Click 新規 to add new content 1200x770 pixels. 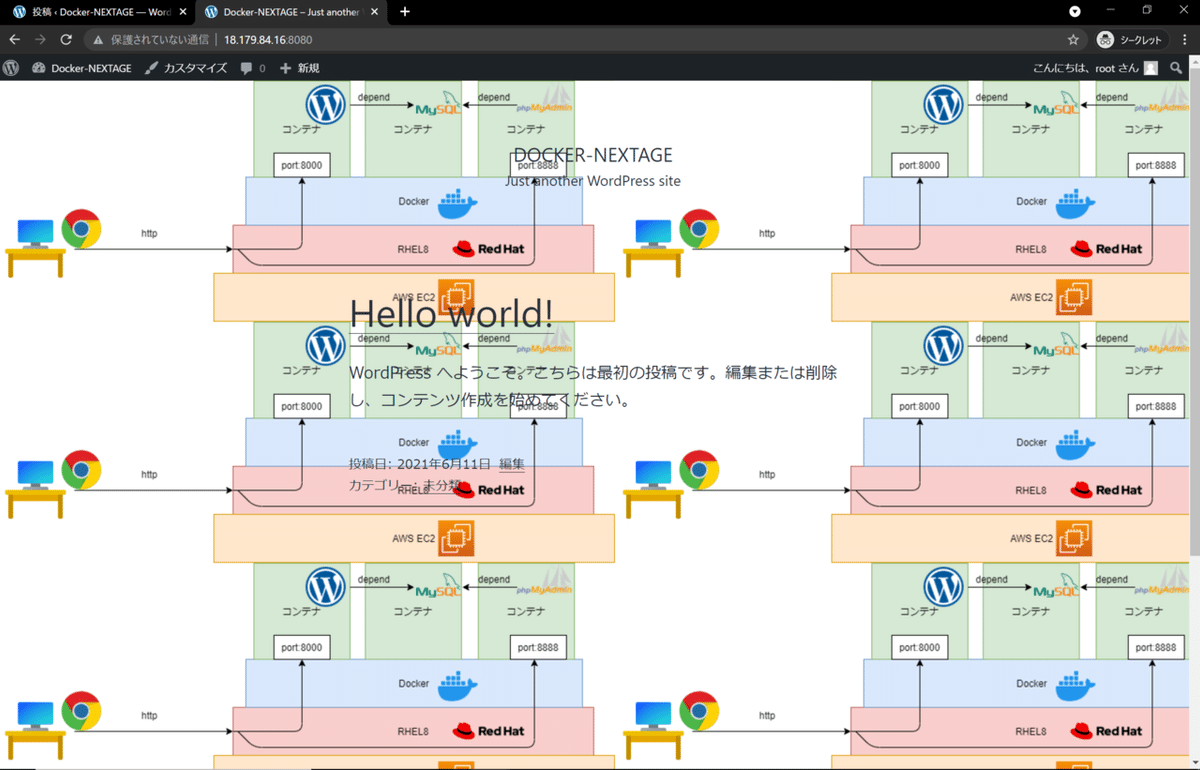coord(299,68)
